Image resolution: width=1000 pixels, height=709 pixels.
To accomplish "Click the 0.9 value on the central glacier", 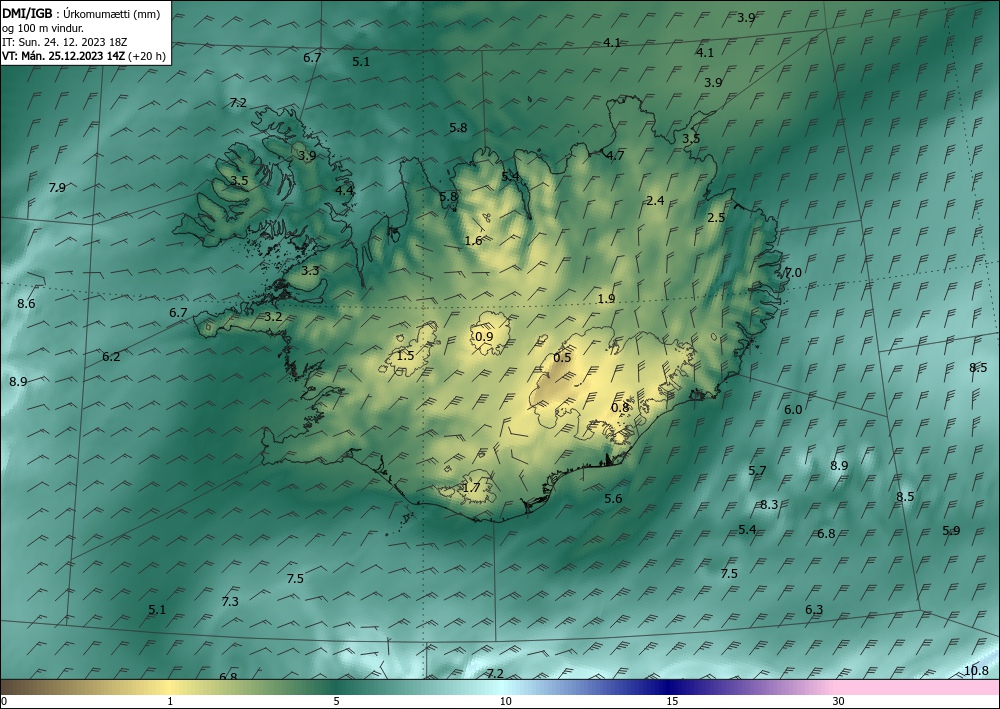I will 485,337.
